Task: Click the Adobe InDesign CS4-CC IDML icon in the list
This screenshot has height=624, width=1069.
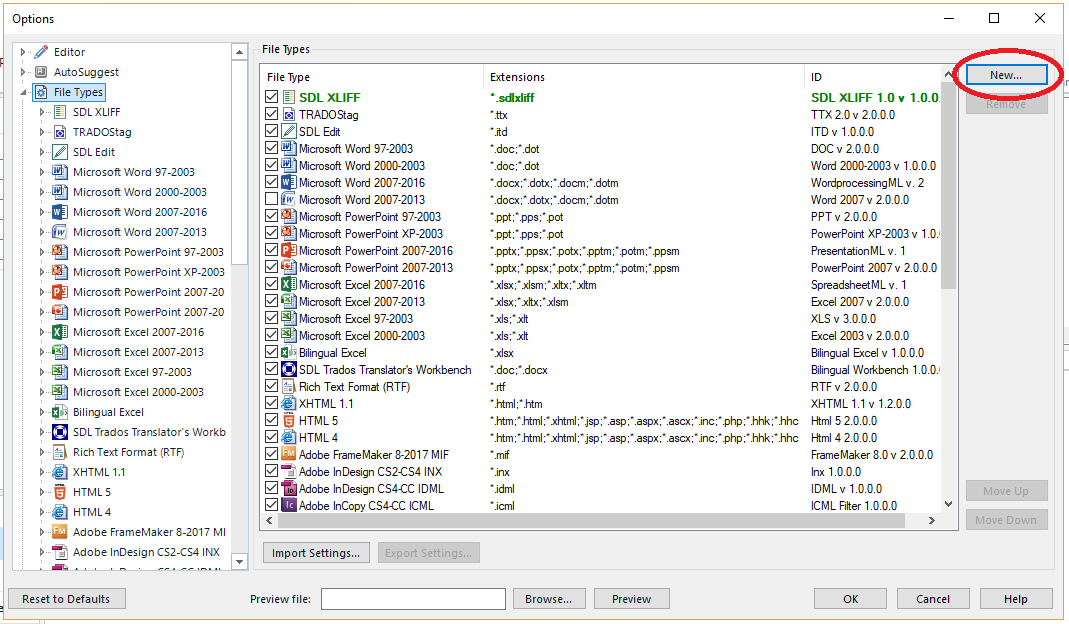Action: point(288,489)
